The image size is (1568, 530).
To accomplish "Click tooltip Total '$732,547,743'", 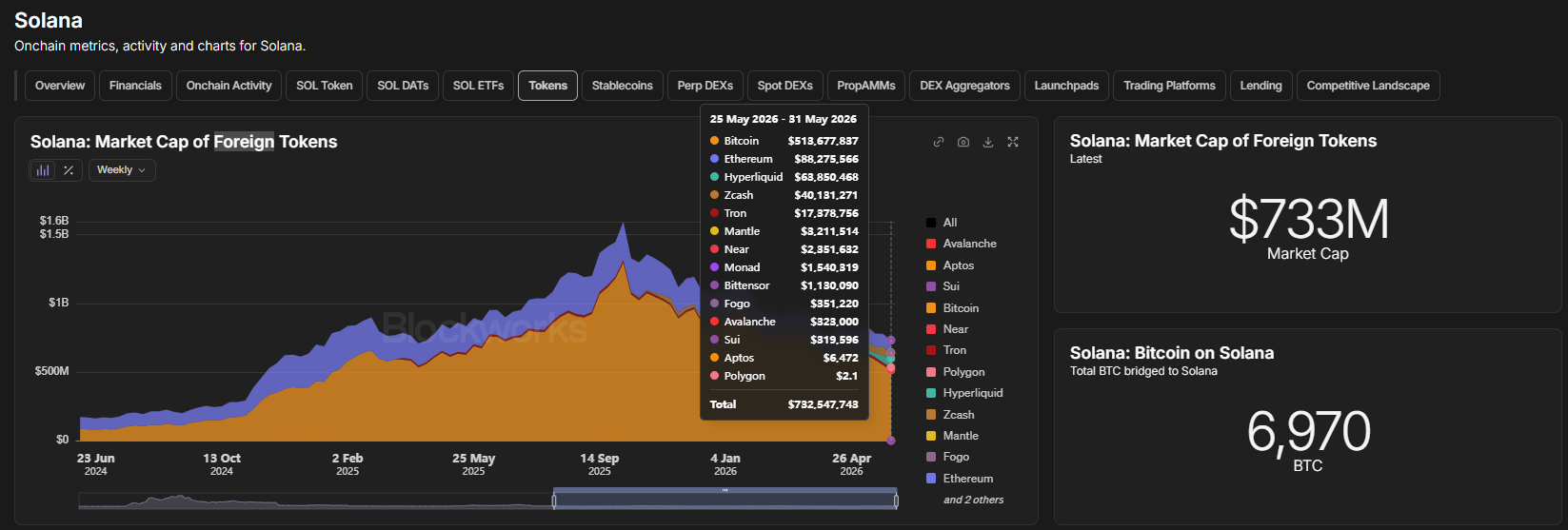I will click(x=823, y=404).
